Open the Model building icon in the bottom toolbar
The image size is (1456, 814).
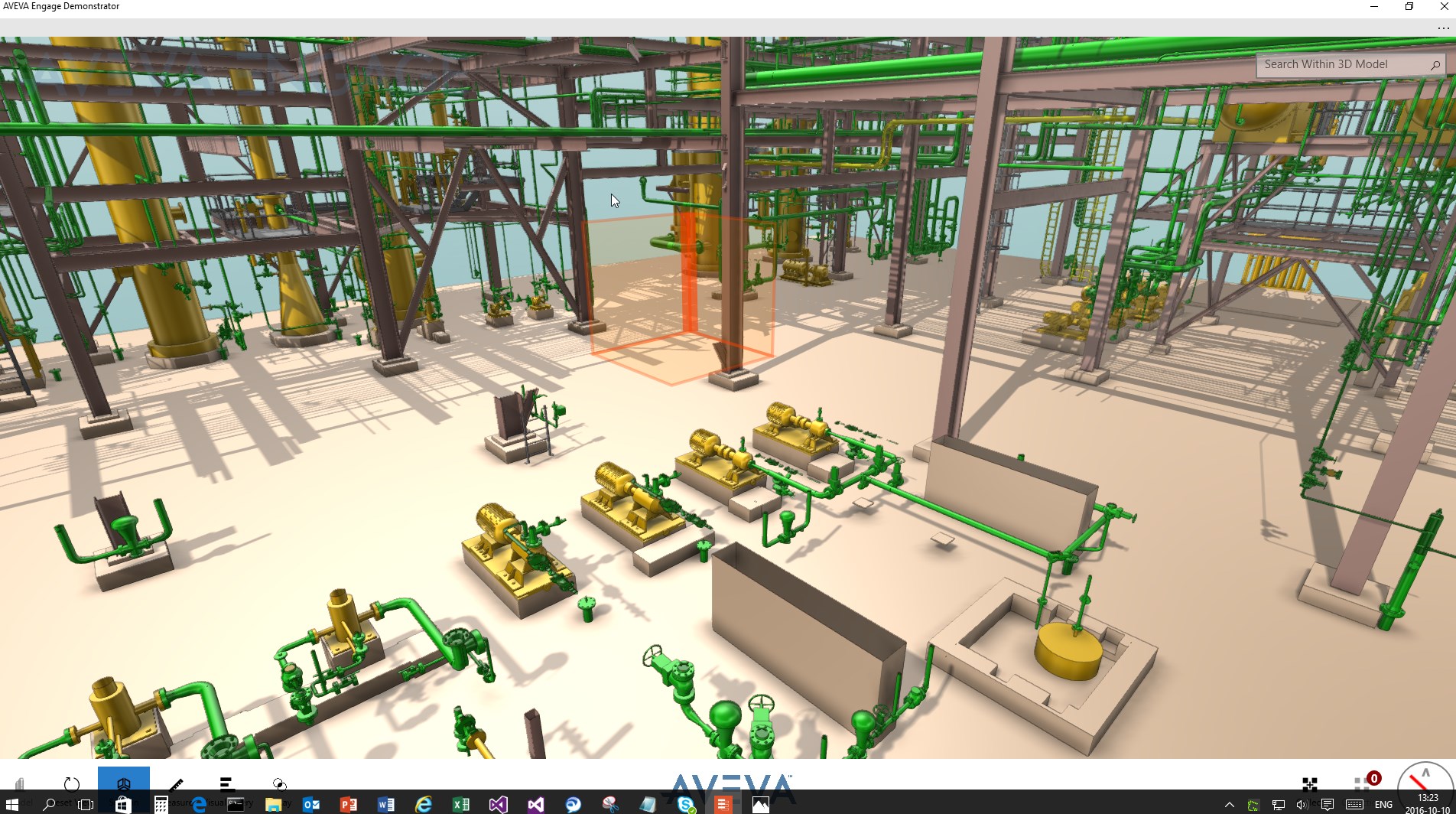[20, 783]
